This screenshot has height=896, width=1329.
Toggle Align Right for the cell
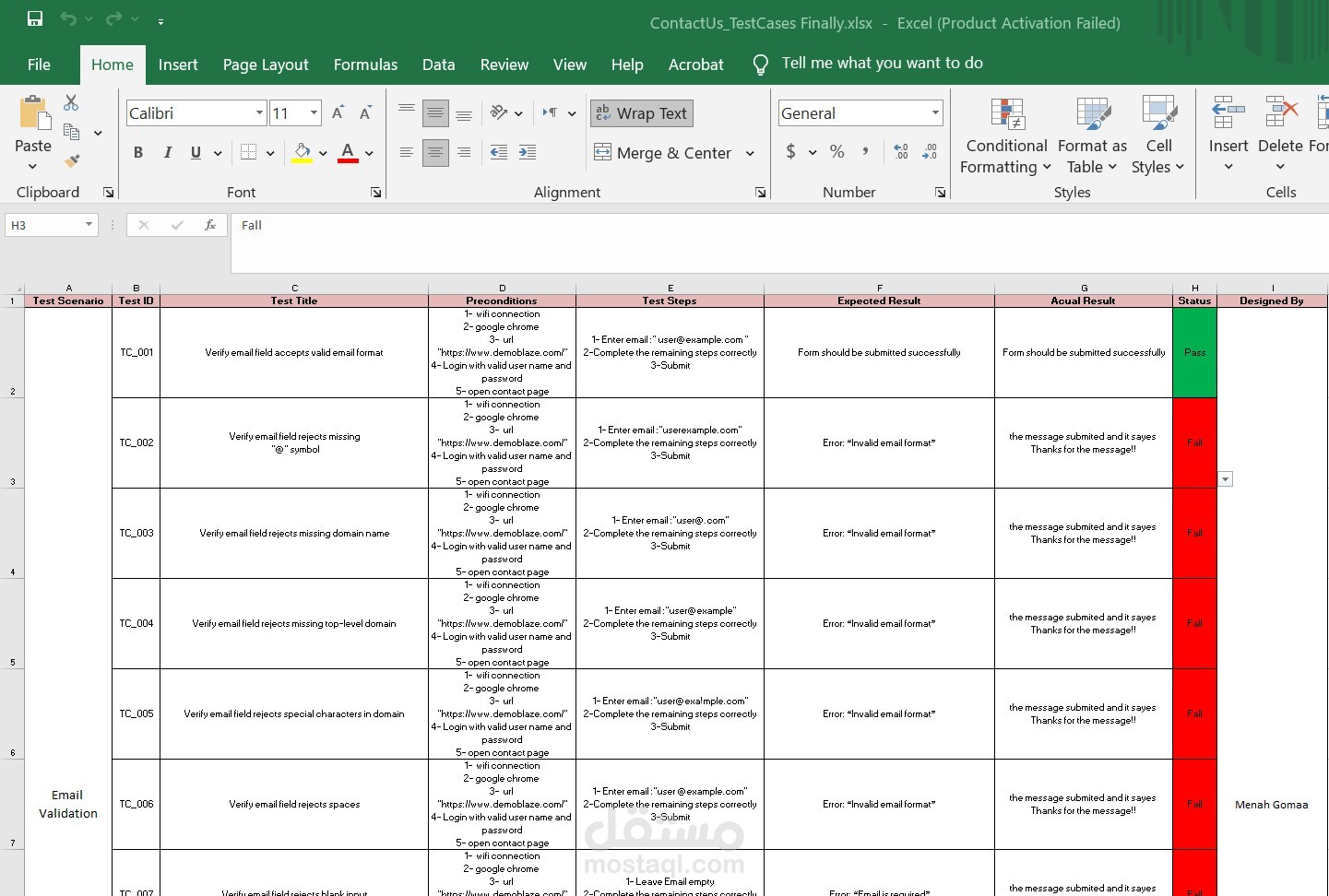[464, 152]
